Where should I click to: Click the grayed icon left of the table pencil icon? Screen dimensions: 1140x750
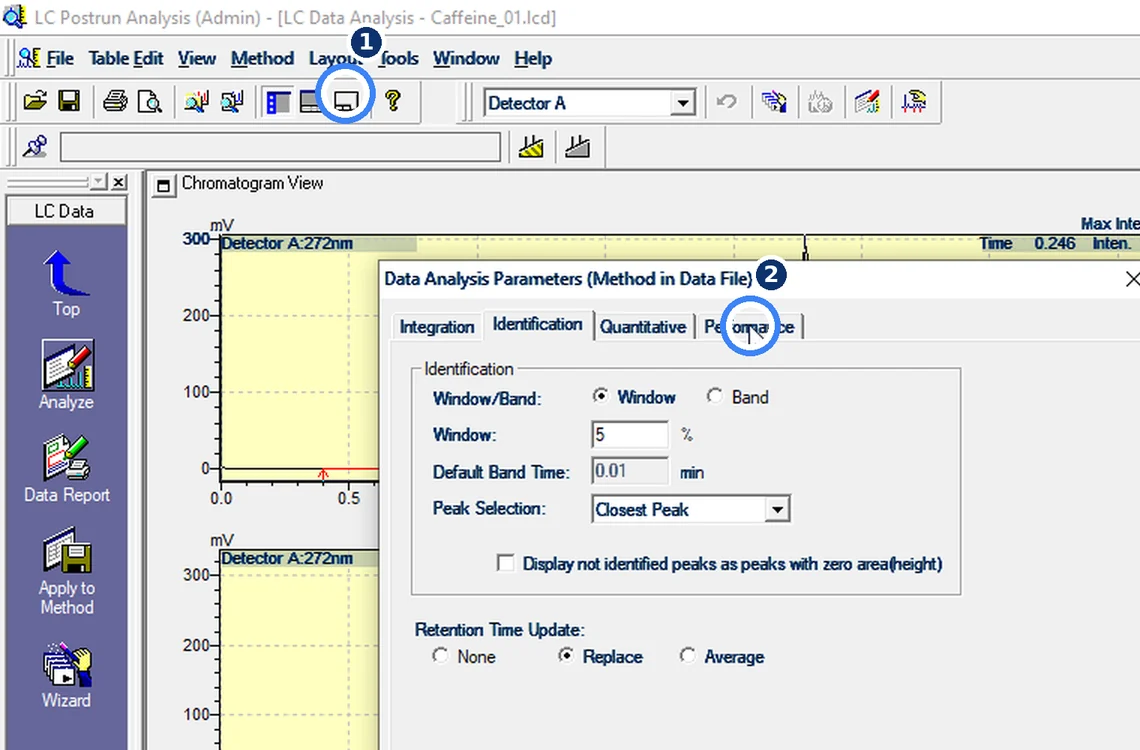pos(820,102)
